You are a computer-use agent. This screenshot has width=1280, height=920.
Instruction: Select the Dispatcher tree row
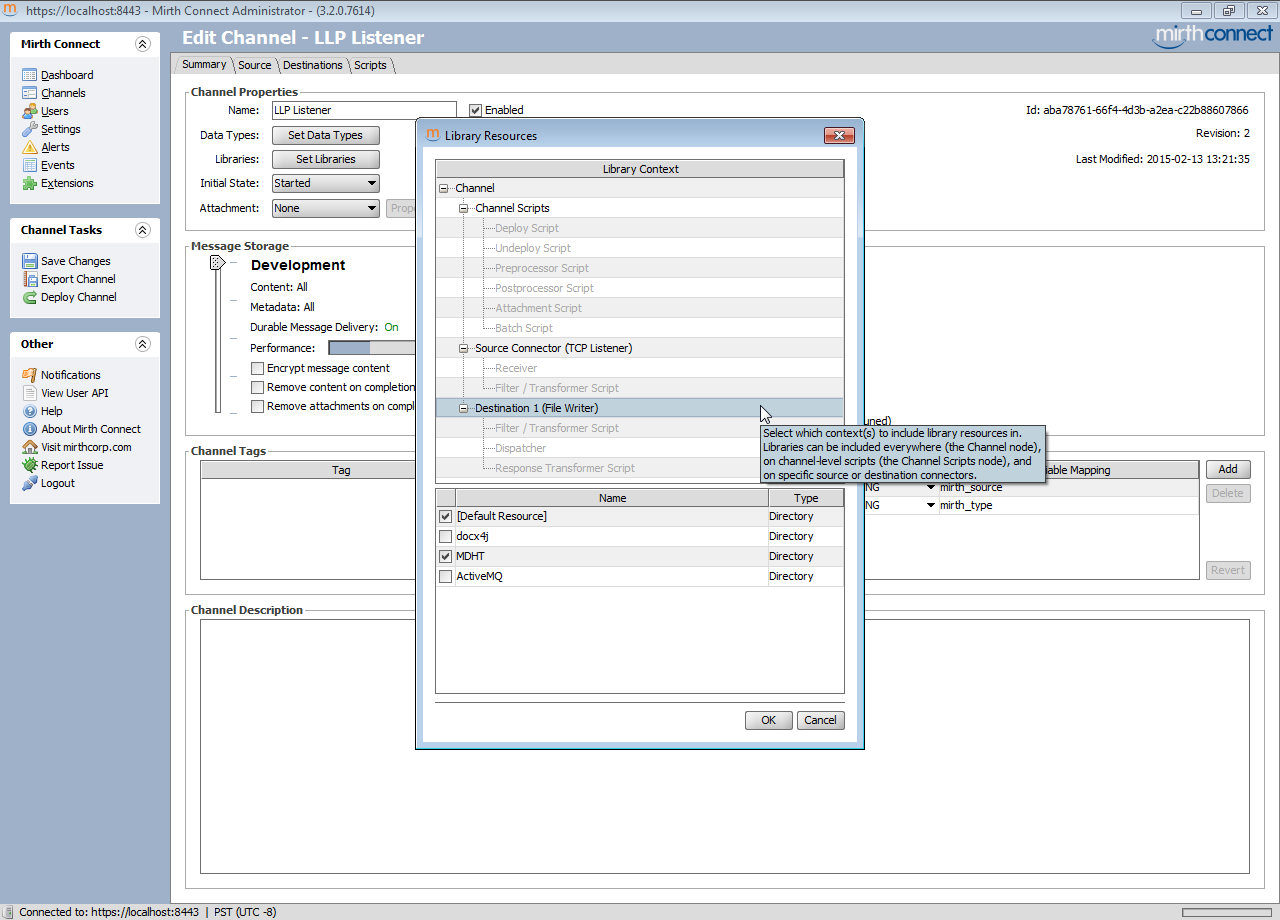[x=640, y=448]
